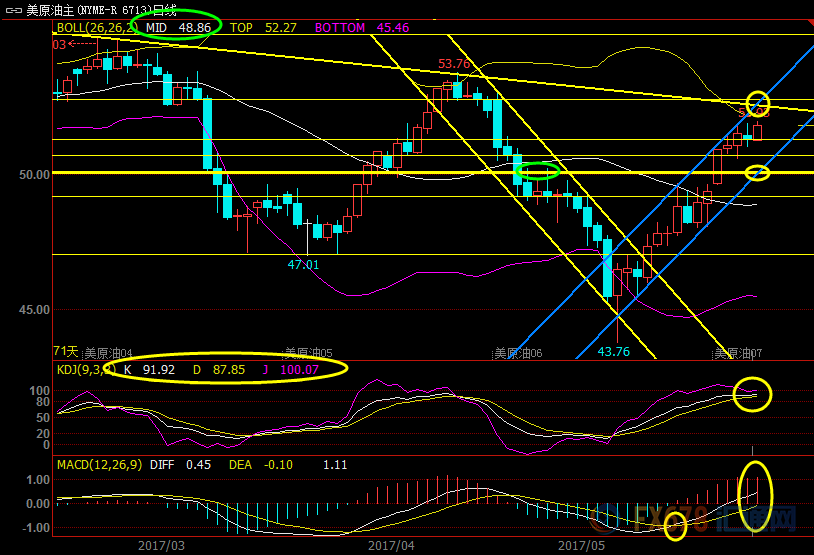Viewport: 814px width, 555px height.
Task: Open the KDJ(9,3,3) indicator label
Action: point(86,370)
